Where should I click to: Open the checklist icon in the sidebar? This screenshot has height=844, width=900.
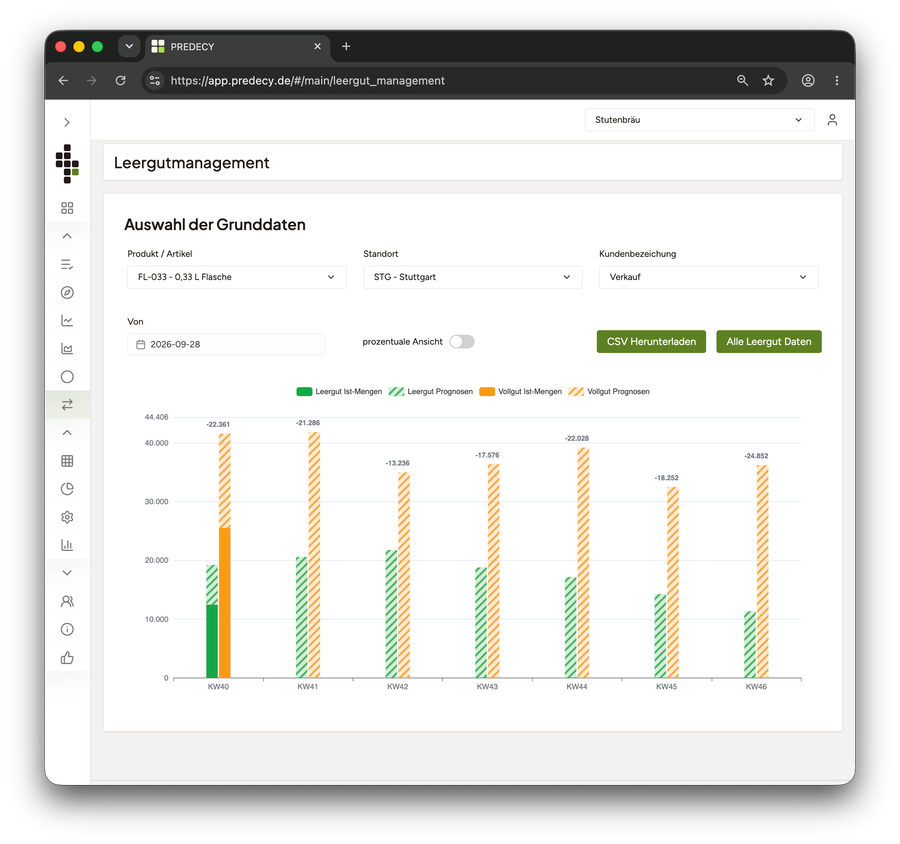pyautogui.click(x=67, y=264)
